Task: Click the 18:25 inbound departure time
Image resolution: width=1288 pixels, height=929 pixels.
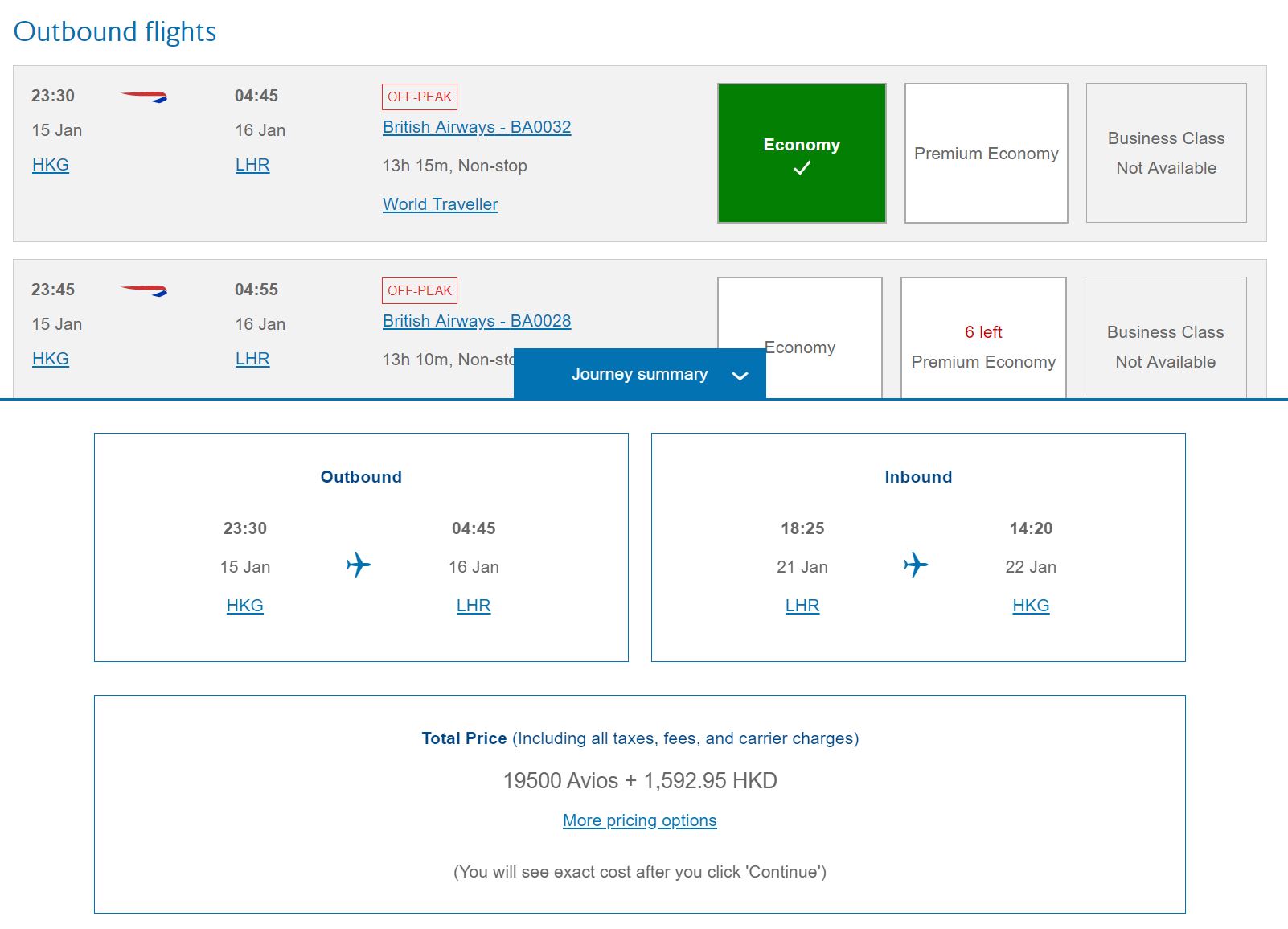Action: tap(802, 528)
